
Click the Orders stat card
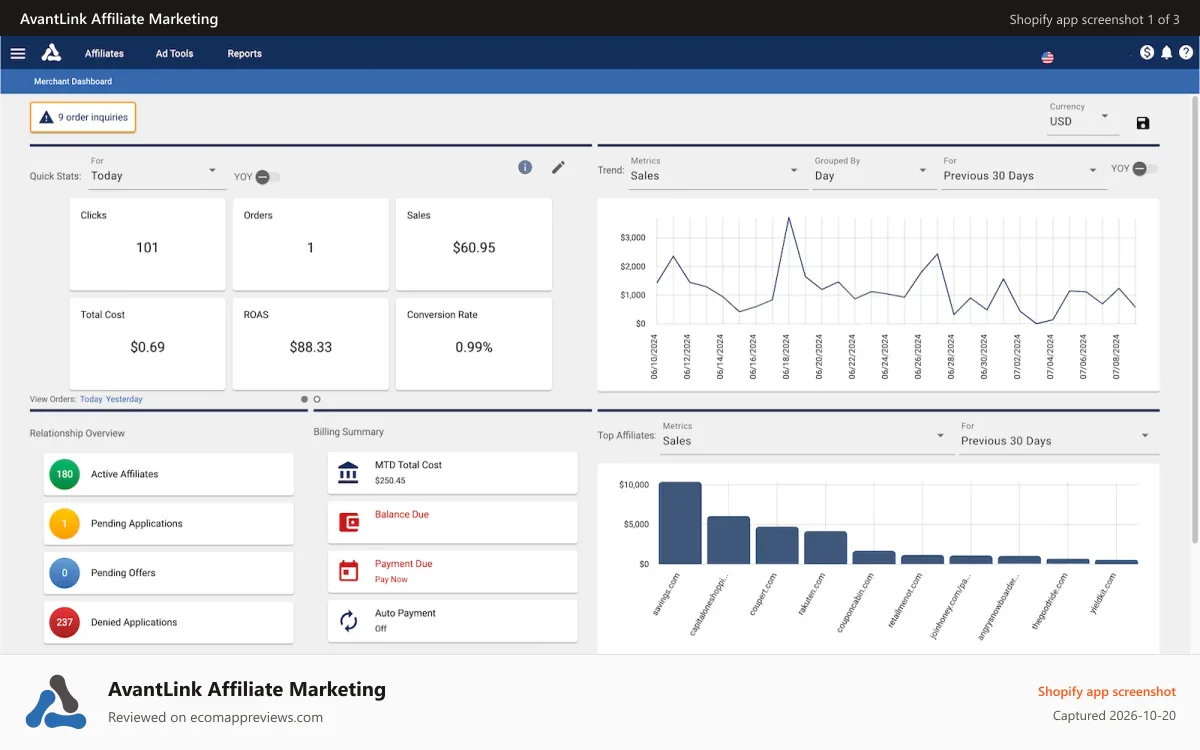click(310, 244)
